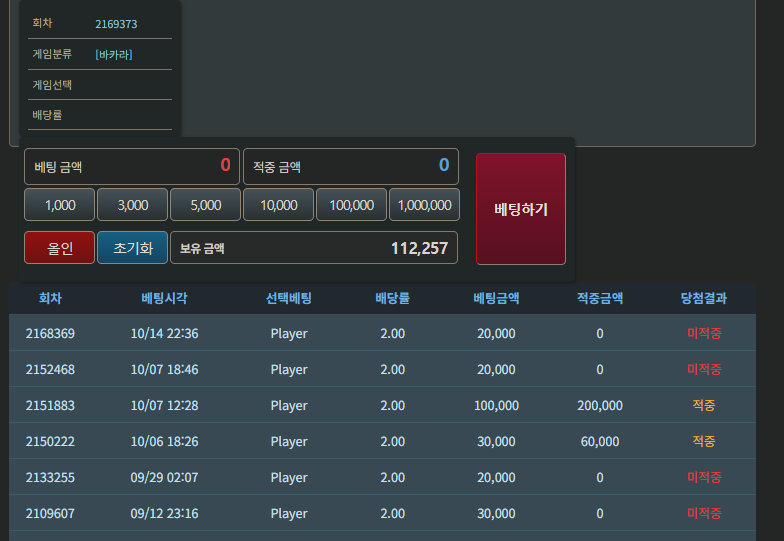Click bet time 10/07 18:46
This screenshot has height=541, width=784.
(x=164, y=370)
